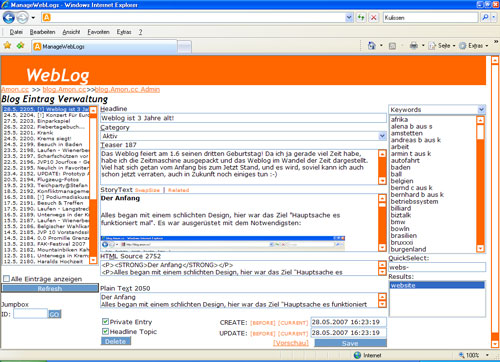500x362 pixels.
Task: Open the Home button dropdown arrow
Action: 381,46
